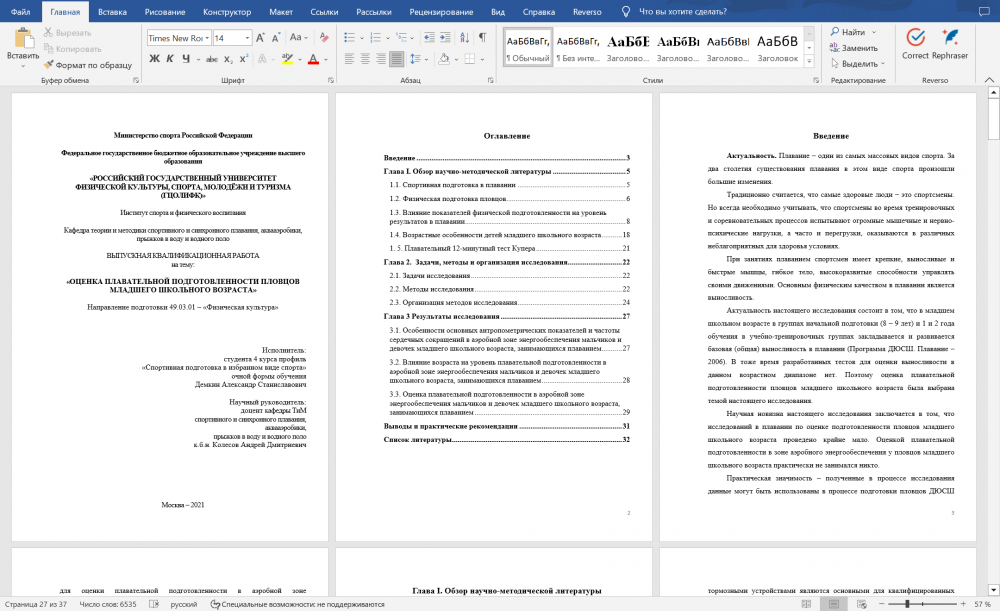Apply superscript formatting (x²)

click(244, 59)
